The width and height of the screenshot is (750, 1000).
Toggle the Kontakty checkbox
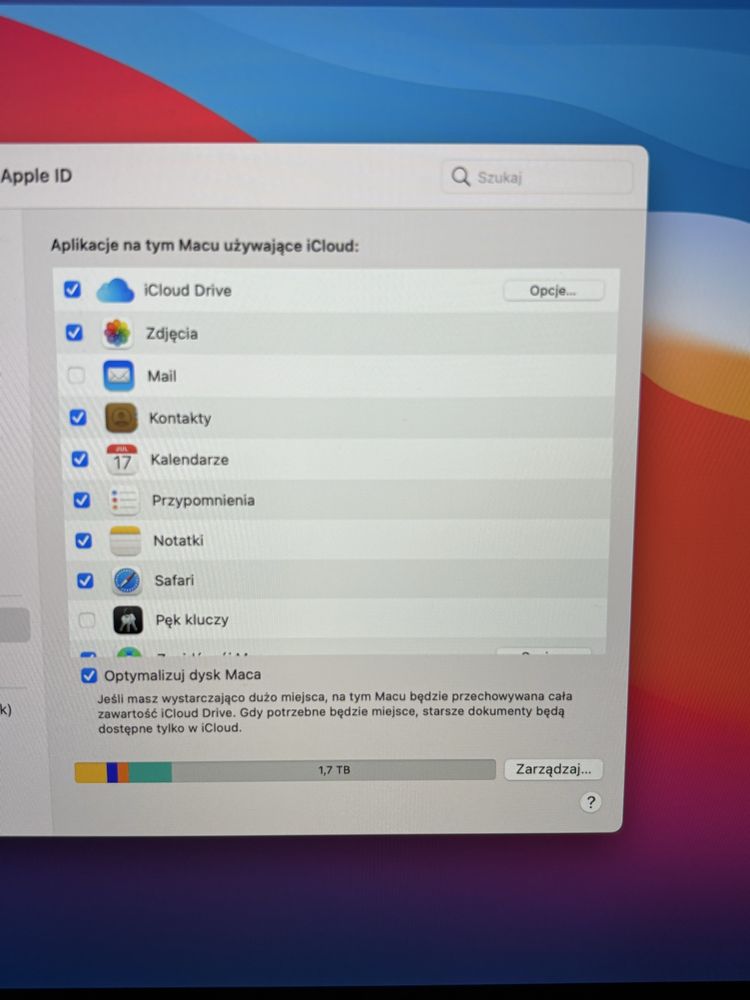78,417
